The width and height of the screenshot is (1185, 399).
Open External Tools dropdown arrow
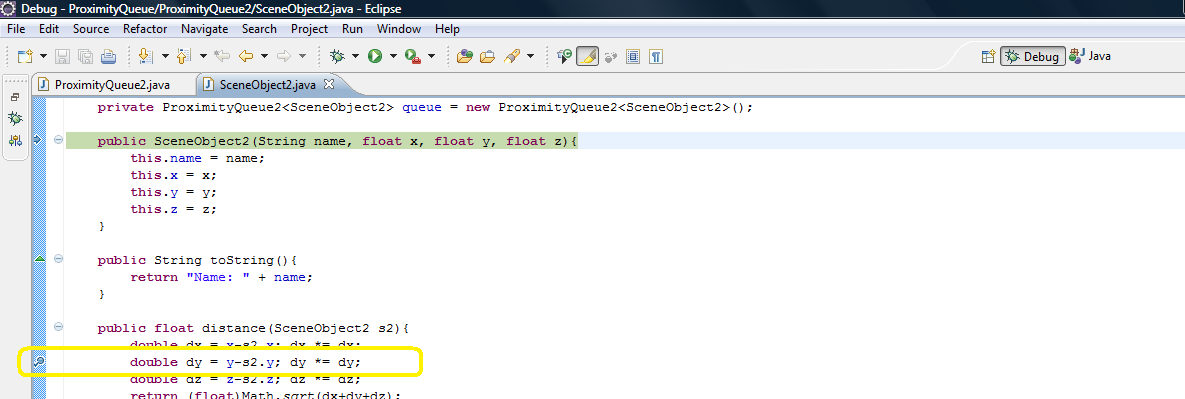point(432,56)
